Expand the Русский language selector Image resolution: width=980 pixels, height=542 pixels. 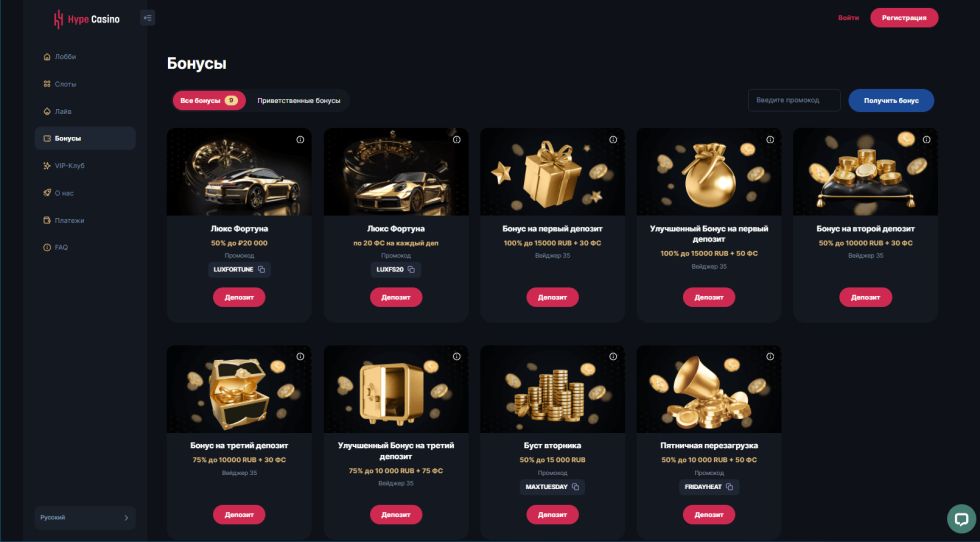click(85, 518)
